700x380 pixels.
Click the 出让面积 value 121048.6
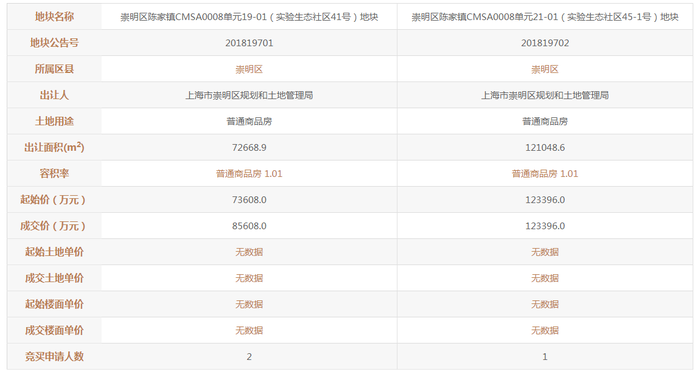coord(545,147)
